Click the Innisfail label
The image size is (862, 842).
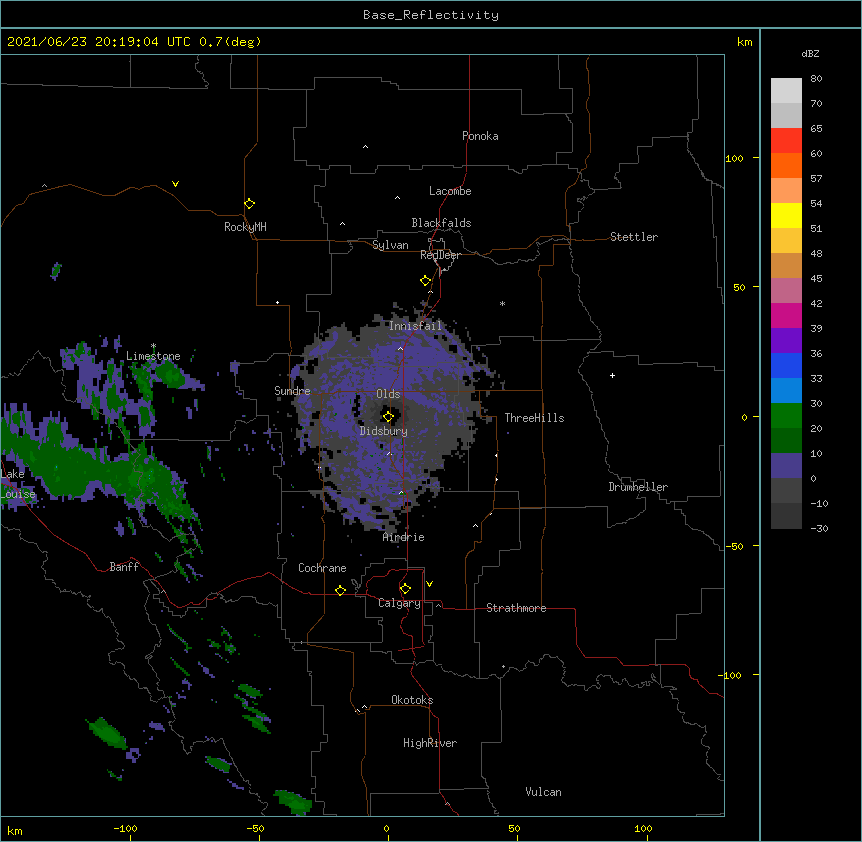pos(415,326)
